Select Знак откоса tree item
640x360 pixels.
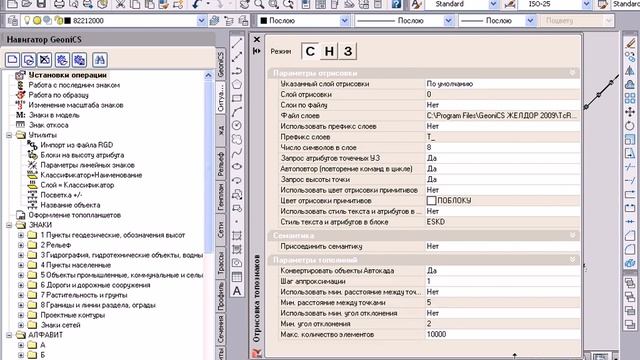tap(48, 125)
